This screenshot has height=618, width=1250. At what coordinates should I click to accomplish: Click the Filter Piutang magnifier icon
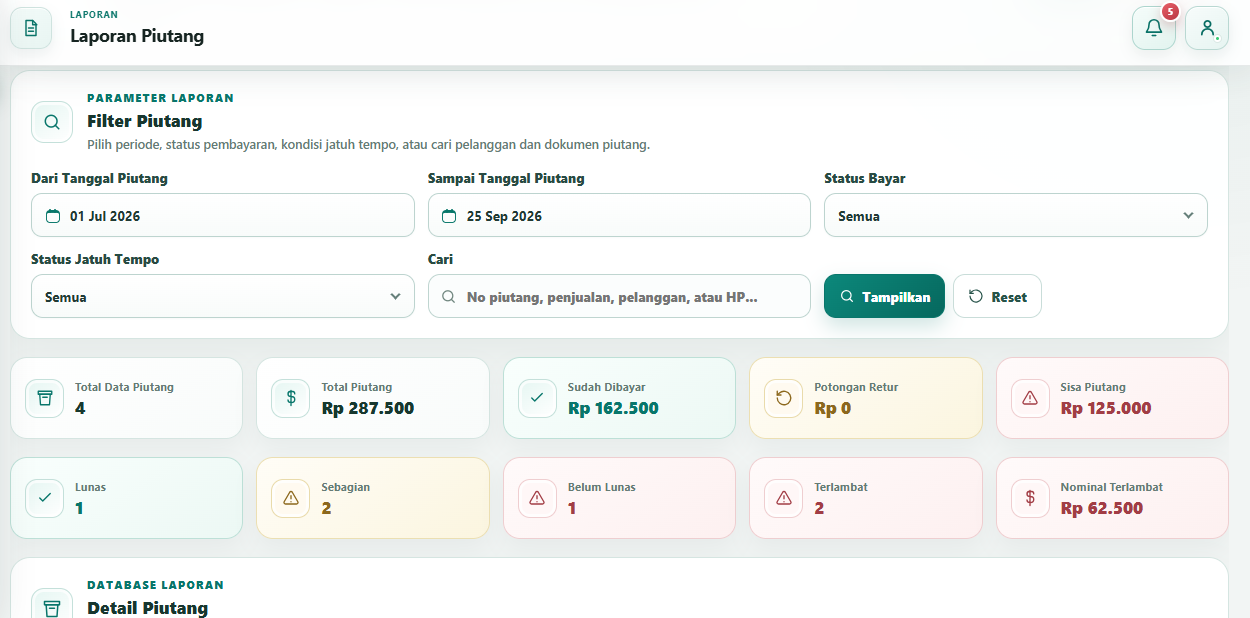52,122
